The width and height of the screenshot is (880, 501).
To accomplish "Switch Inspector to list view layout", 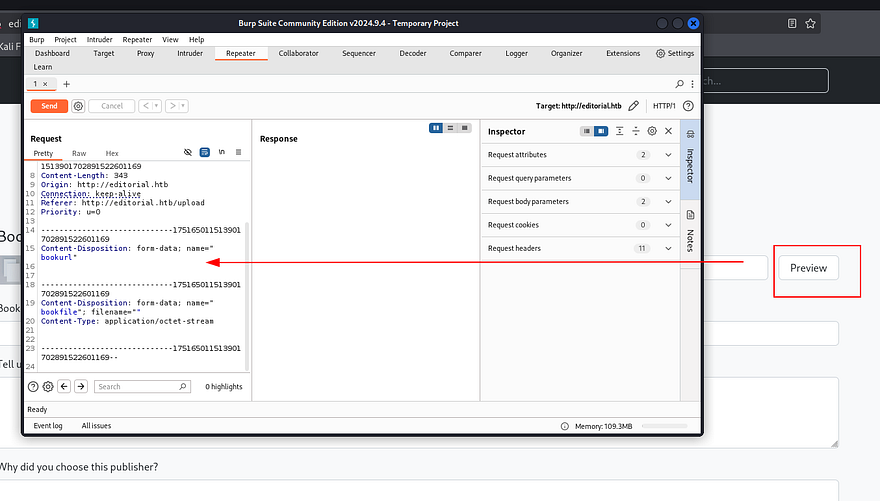I will tap(586, 131).
